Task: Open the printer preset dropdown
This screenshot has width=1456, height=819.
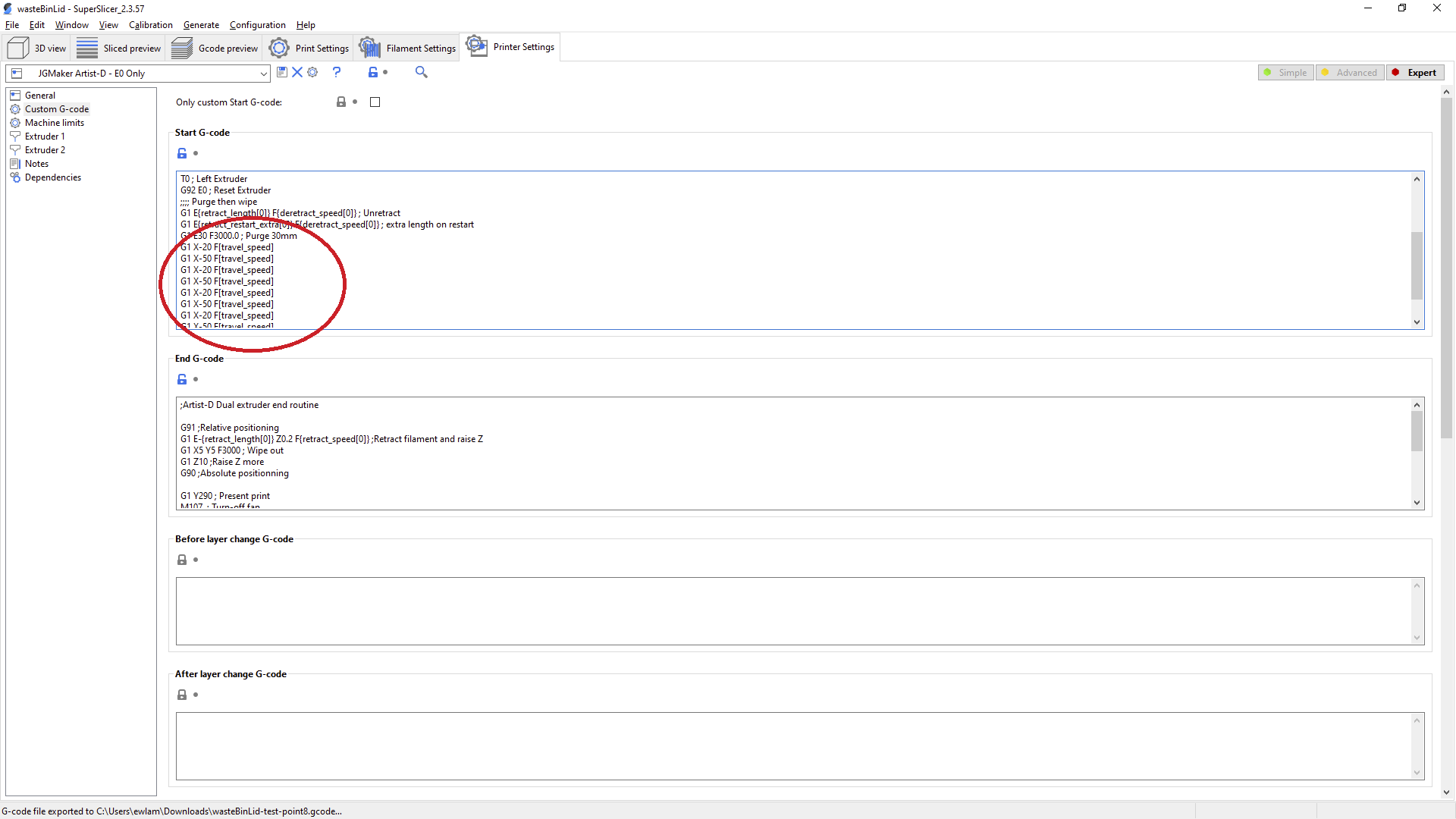Action: click(x=262, y=74)
